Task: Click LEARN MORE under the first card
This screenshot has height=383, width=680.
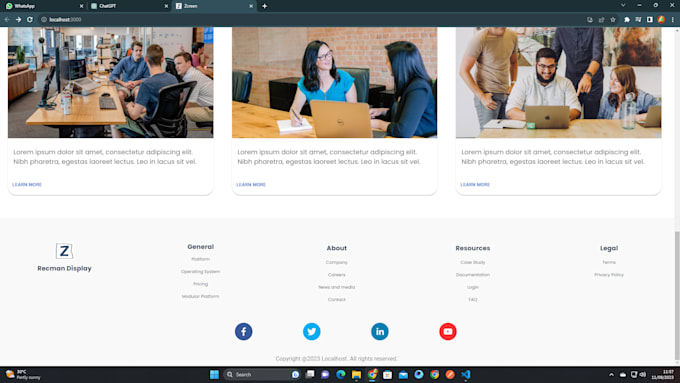Action: point(27,184)
